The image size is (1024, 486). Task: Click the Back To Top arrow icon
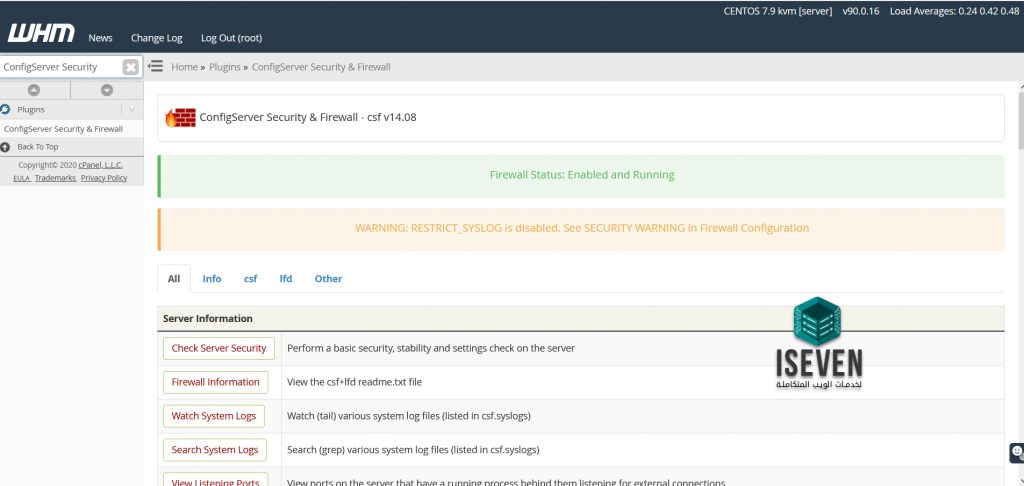click(x=5, y=146)
